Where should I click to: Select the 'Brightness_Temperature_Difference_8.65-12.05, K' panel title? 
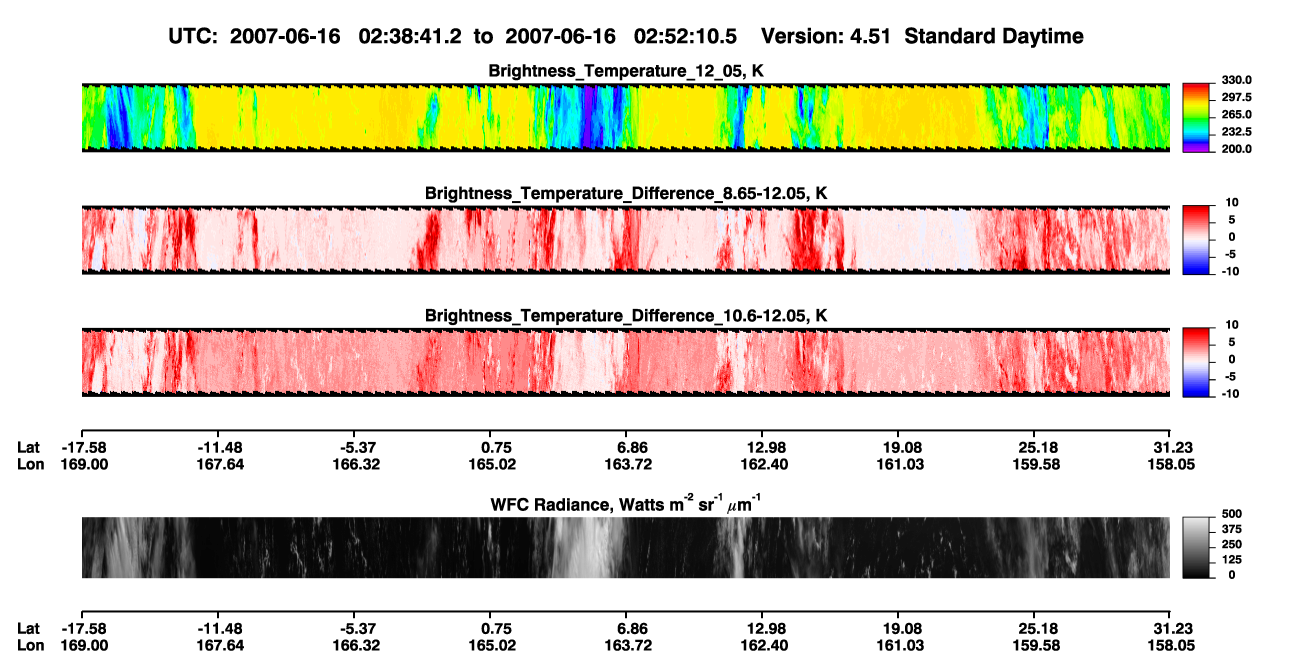(626, 193)
